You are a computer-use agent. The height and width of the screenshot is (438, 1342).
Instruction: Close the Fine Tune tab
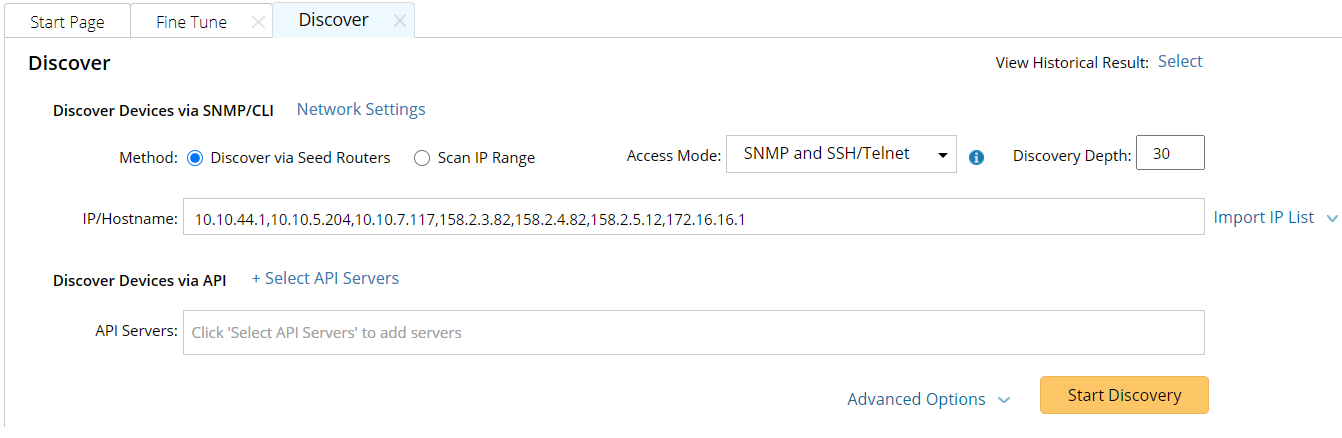[258, 22]
